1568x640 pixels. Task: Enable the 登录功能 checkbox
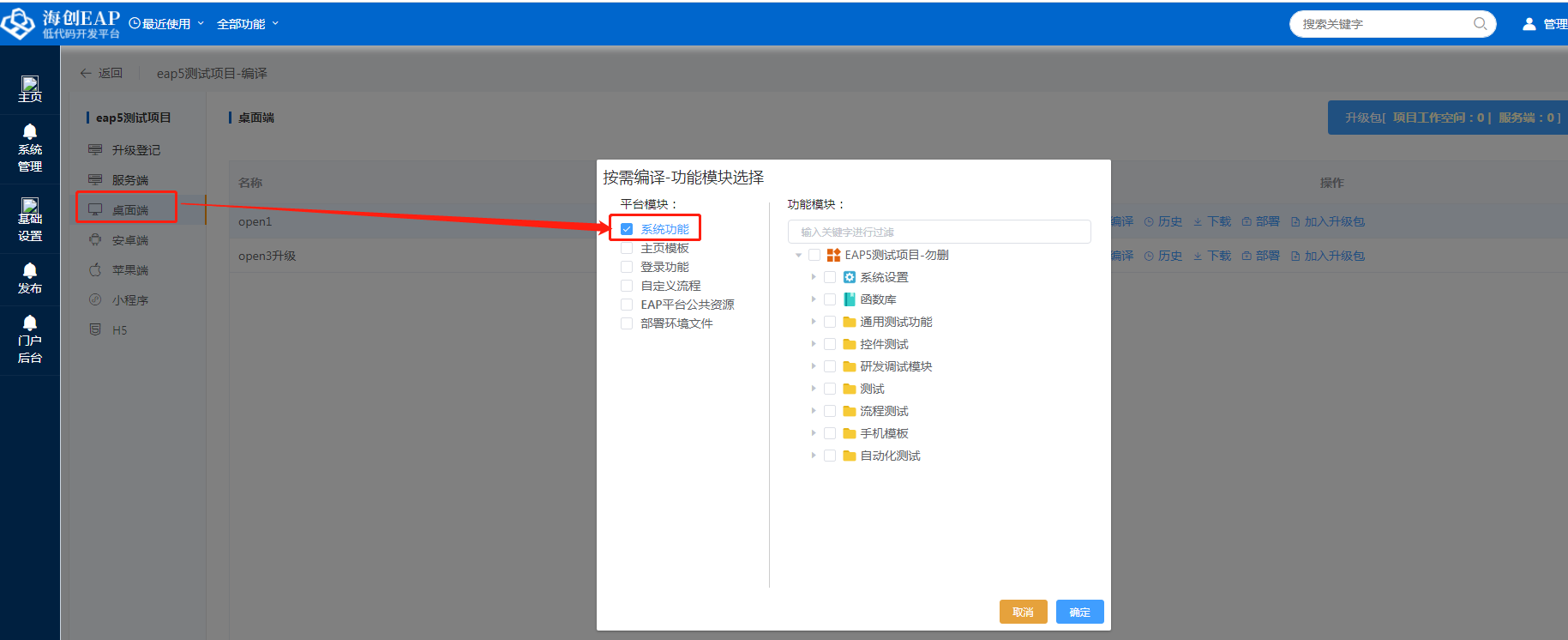pyautogui.click(x=627, y=267)
